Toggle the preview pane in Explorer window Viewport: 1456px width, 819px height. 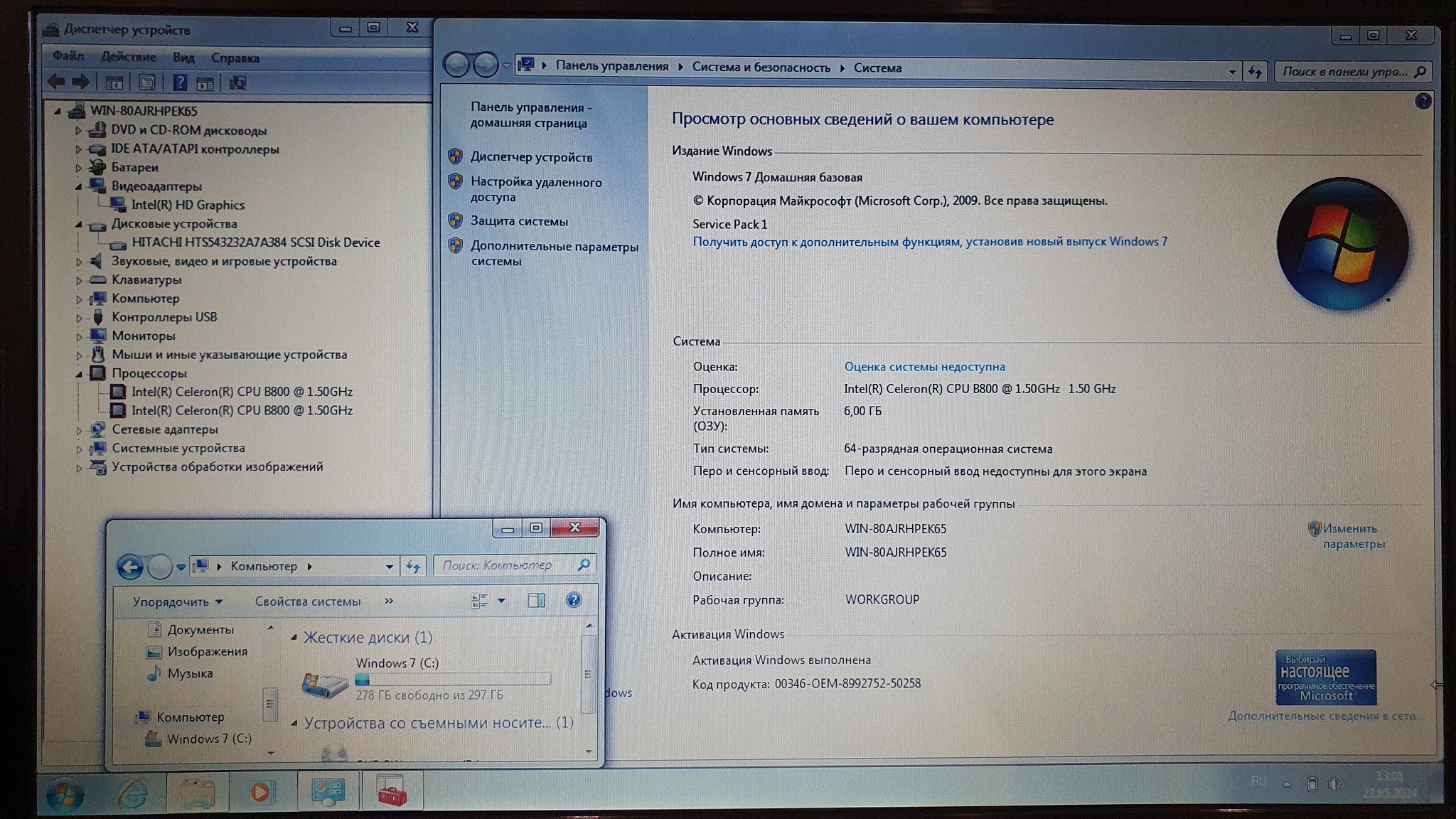(536, 601)
